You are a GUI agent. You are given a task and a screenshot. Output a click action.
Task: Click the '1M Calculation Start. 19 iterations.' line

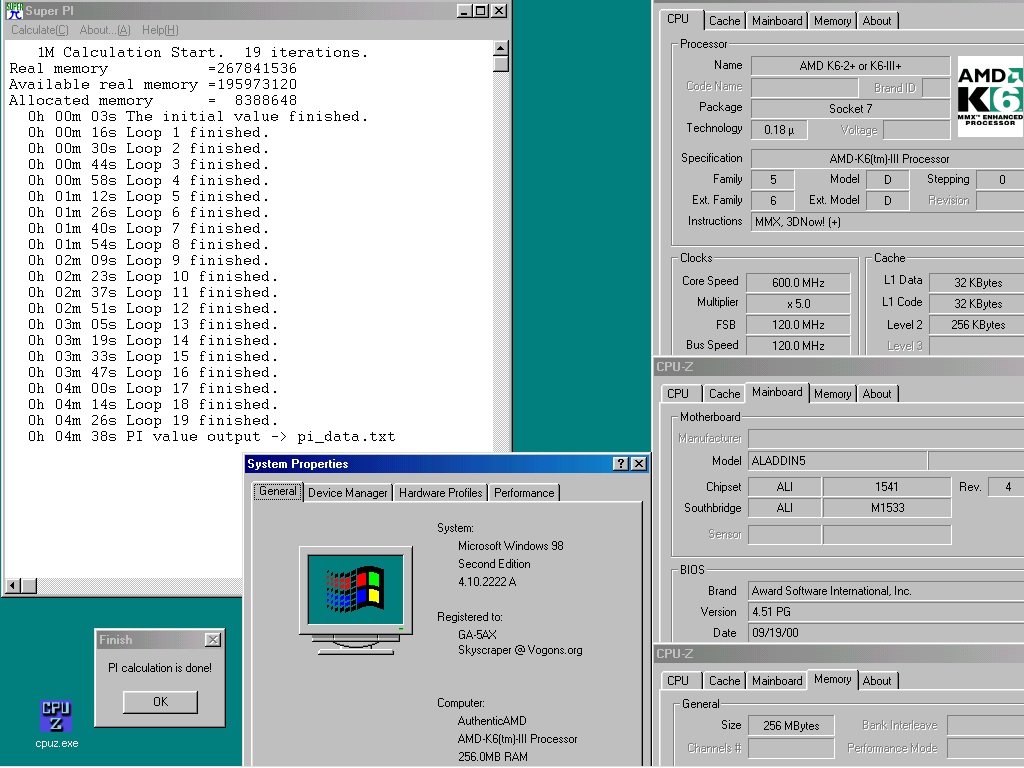click(202, 52)
